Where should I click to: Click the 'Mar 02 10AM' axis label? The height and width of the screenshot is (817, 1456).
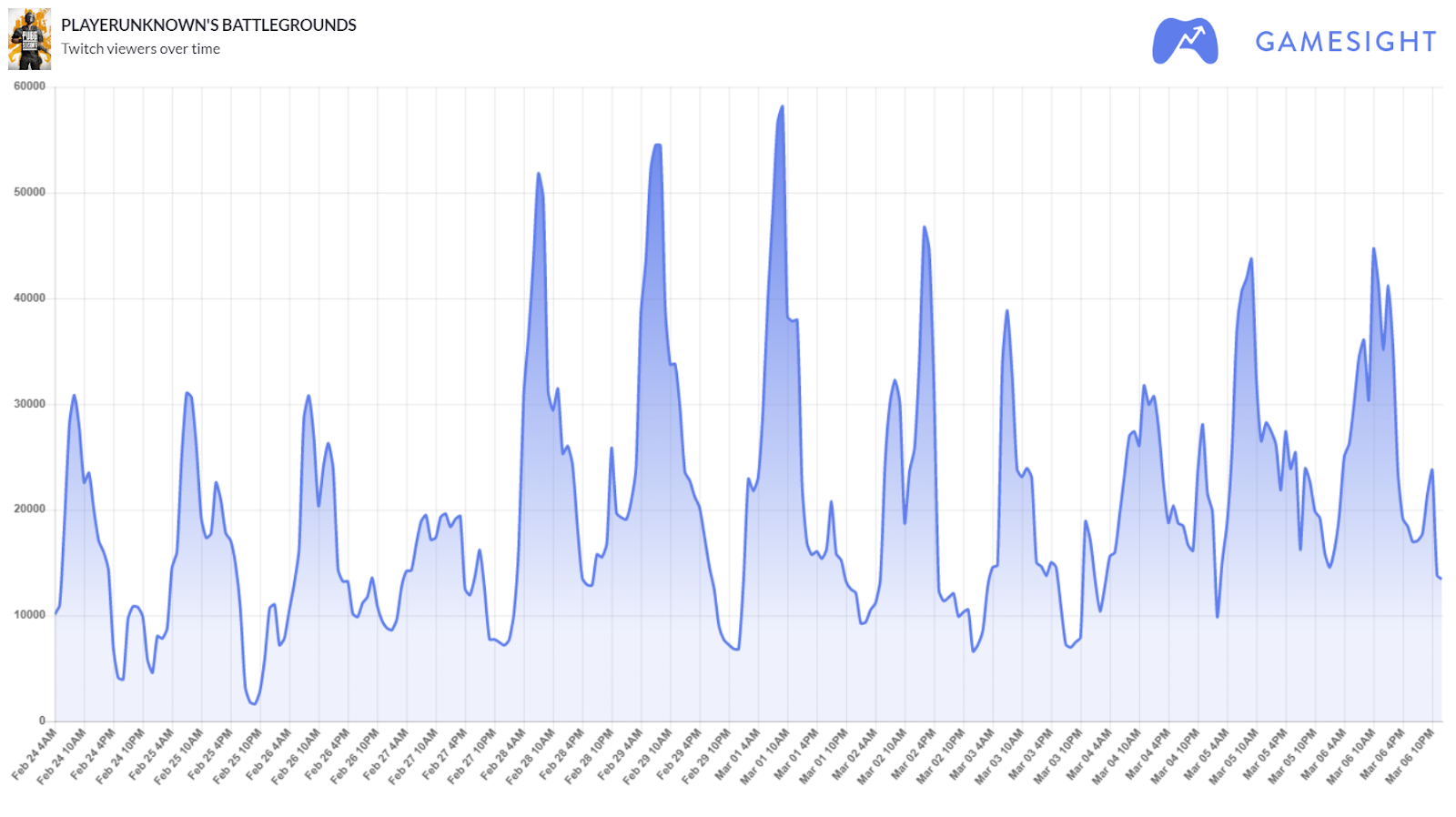pyautogui.click(x=881, y=755)
